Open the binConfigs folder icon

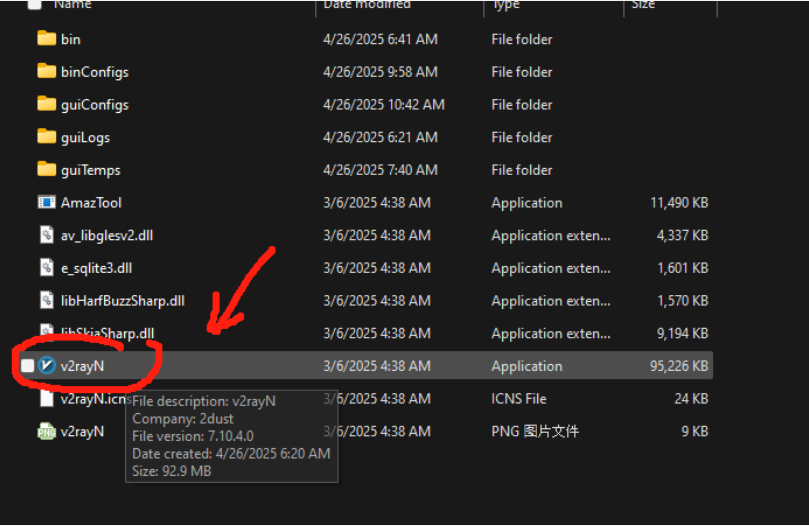[x=46, y=71]
